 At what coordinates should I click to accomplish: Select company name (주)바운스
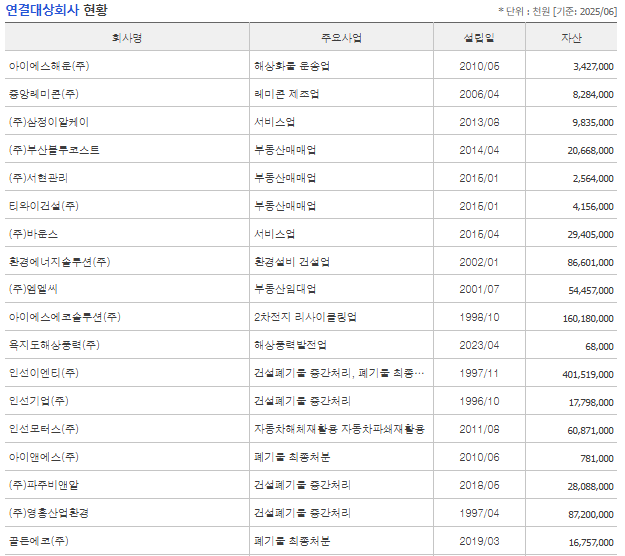33,234
